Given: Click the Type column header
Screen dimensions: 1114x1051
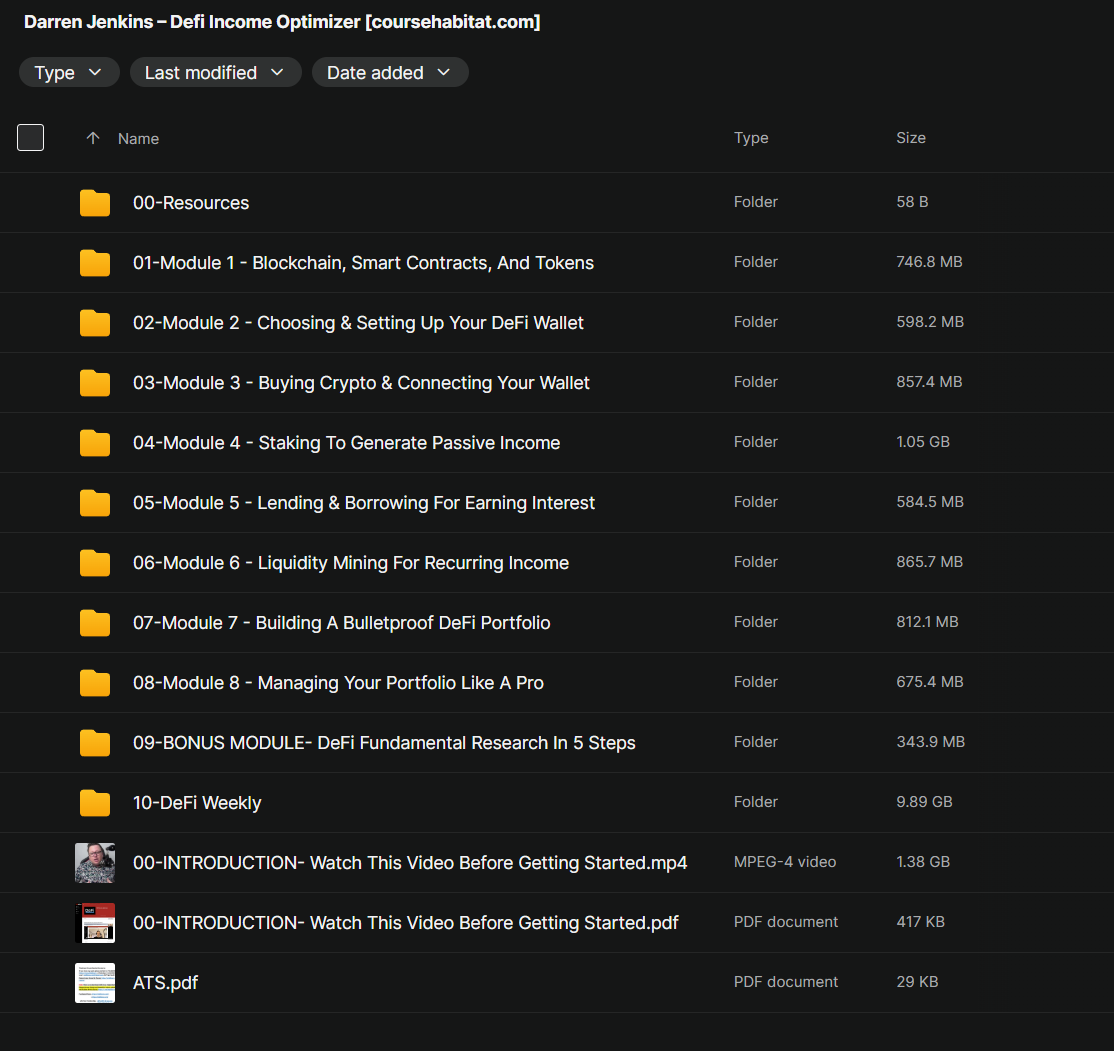Looking at the screenshot, I should click(x=751, y=138).
